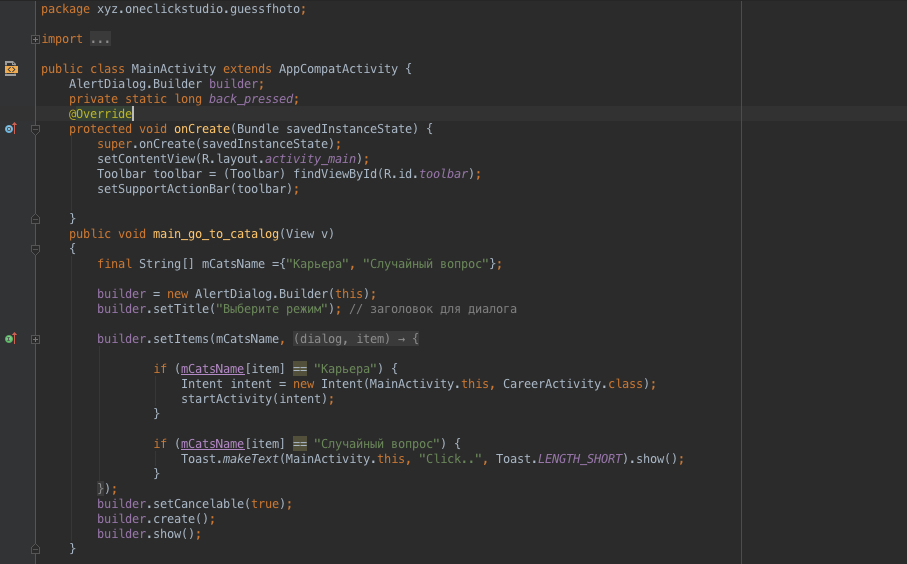Click the setSupportActionBar call
The image size is (907, 564).
(x=164, y=189)
